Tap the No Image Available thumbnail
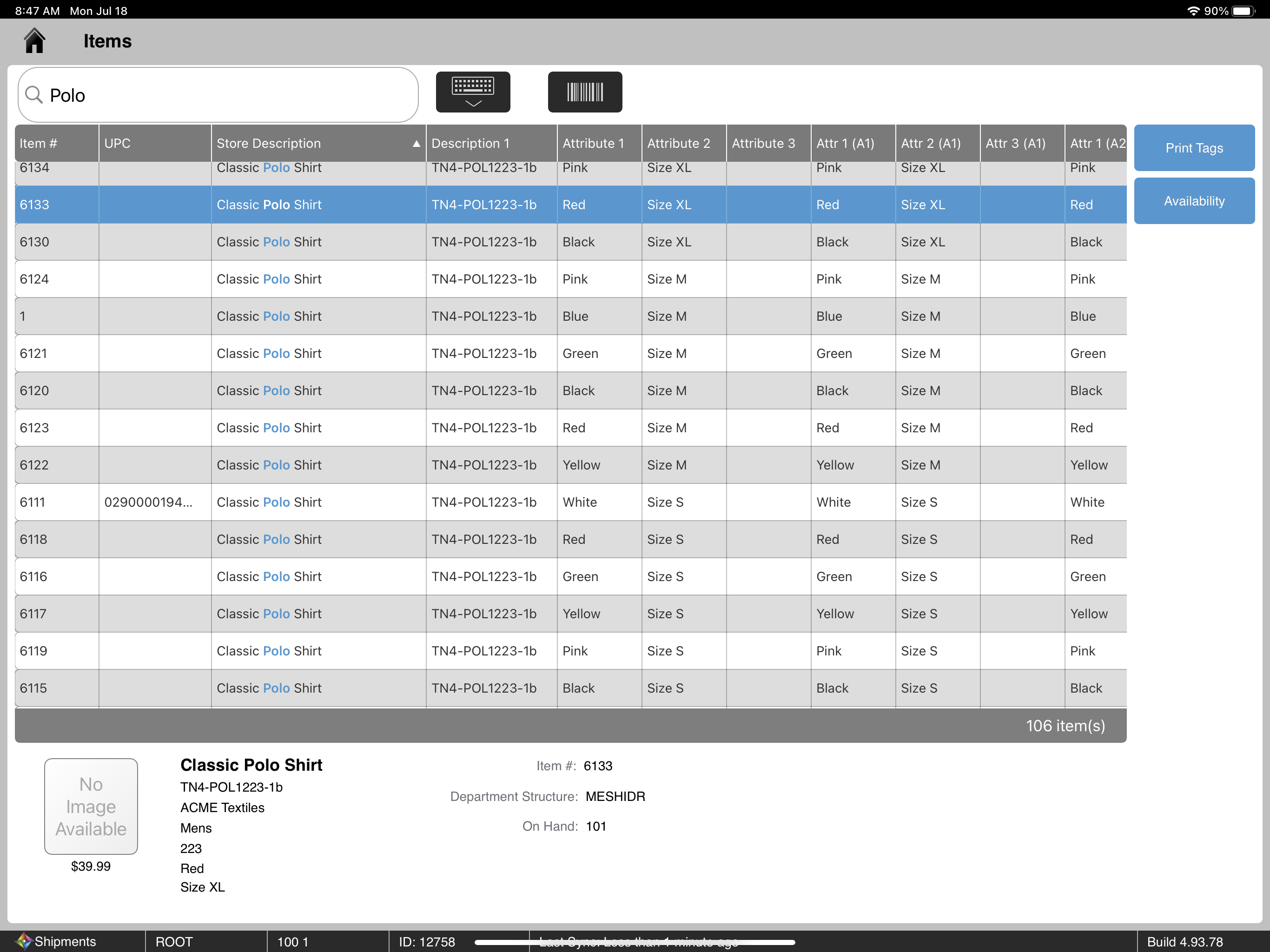 (x=91, y=806)
